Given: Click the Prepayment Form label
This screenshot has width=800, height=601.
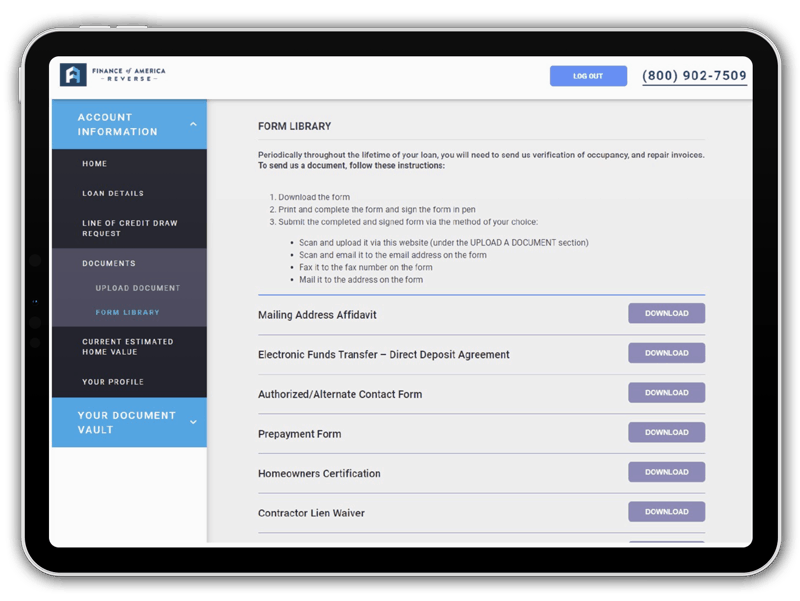Looking at the screenshot, I should [299, 434].
